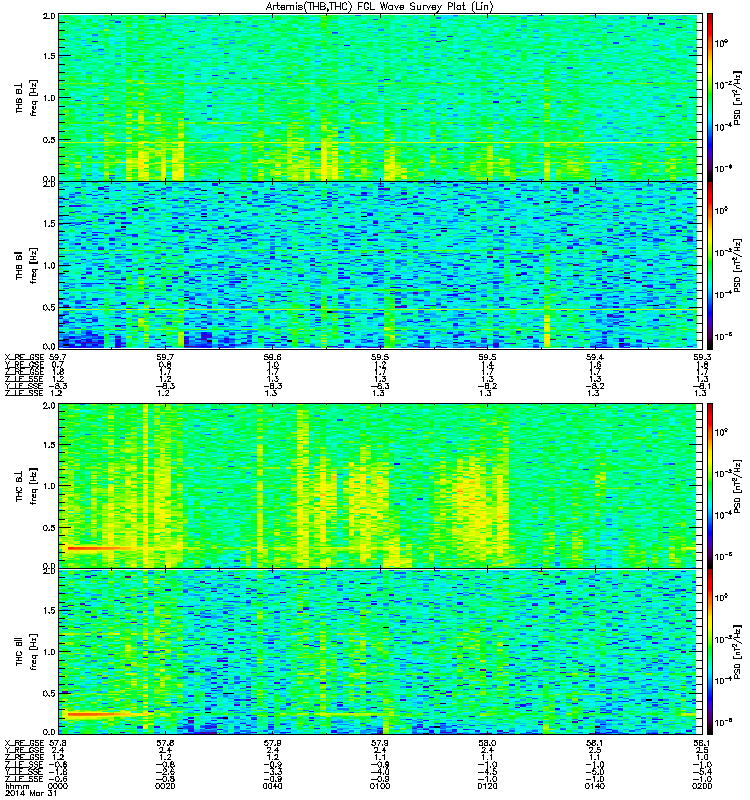The width and height of the screenshot is (750, 800).
Task: Click the '0020' time tick label
Action: pos(165,786)
